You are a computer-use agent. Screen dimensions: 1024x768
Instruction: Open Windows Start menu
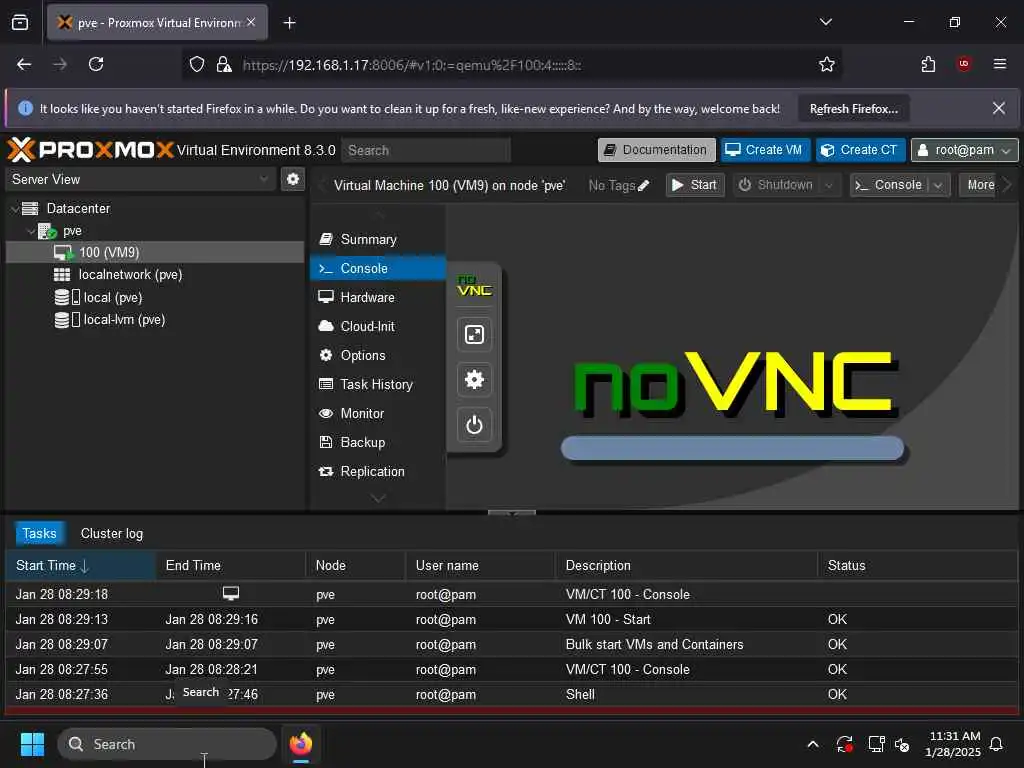click(32, 744)
